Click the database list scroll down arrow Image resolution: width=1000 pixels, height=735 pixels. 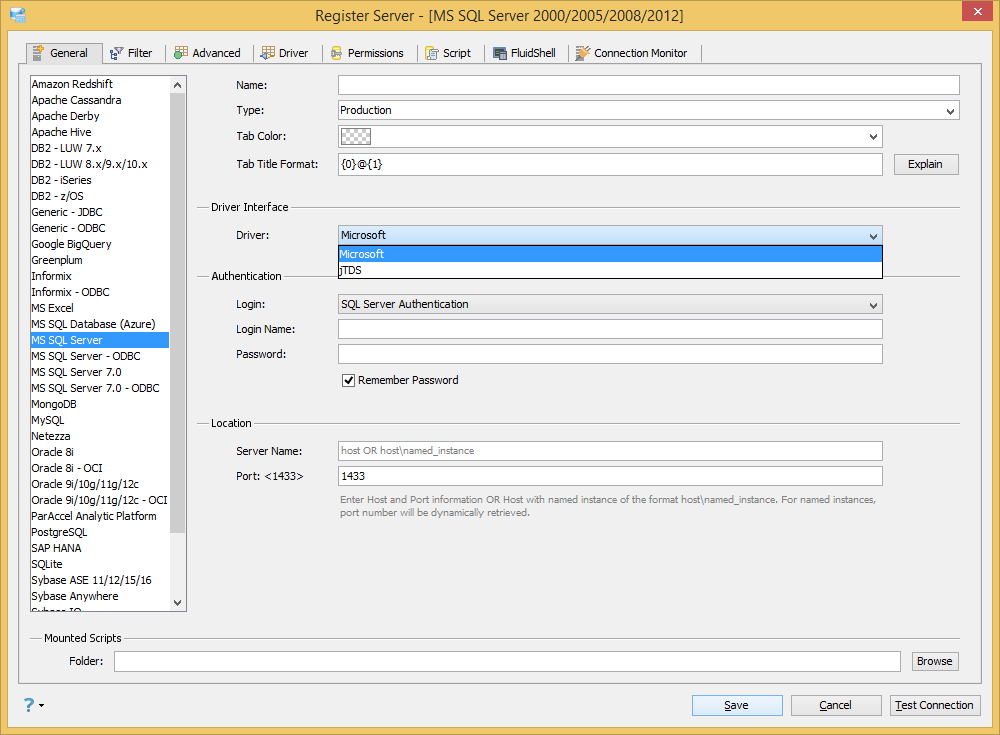tap(177, 602)
